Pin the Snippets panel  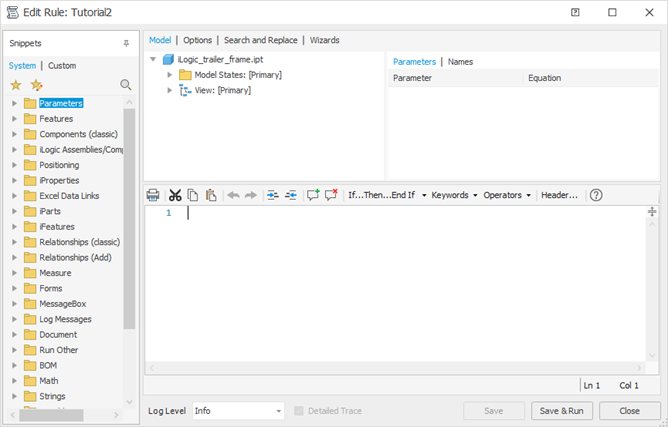[x=126, y=43]
